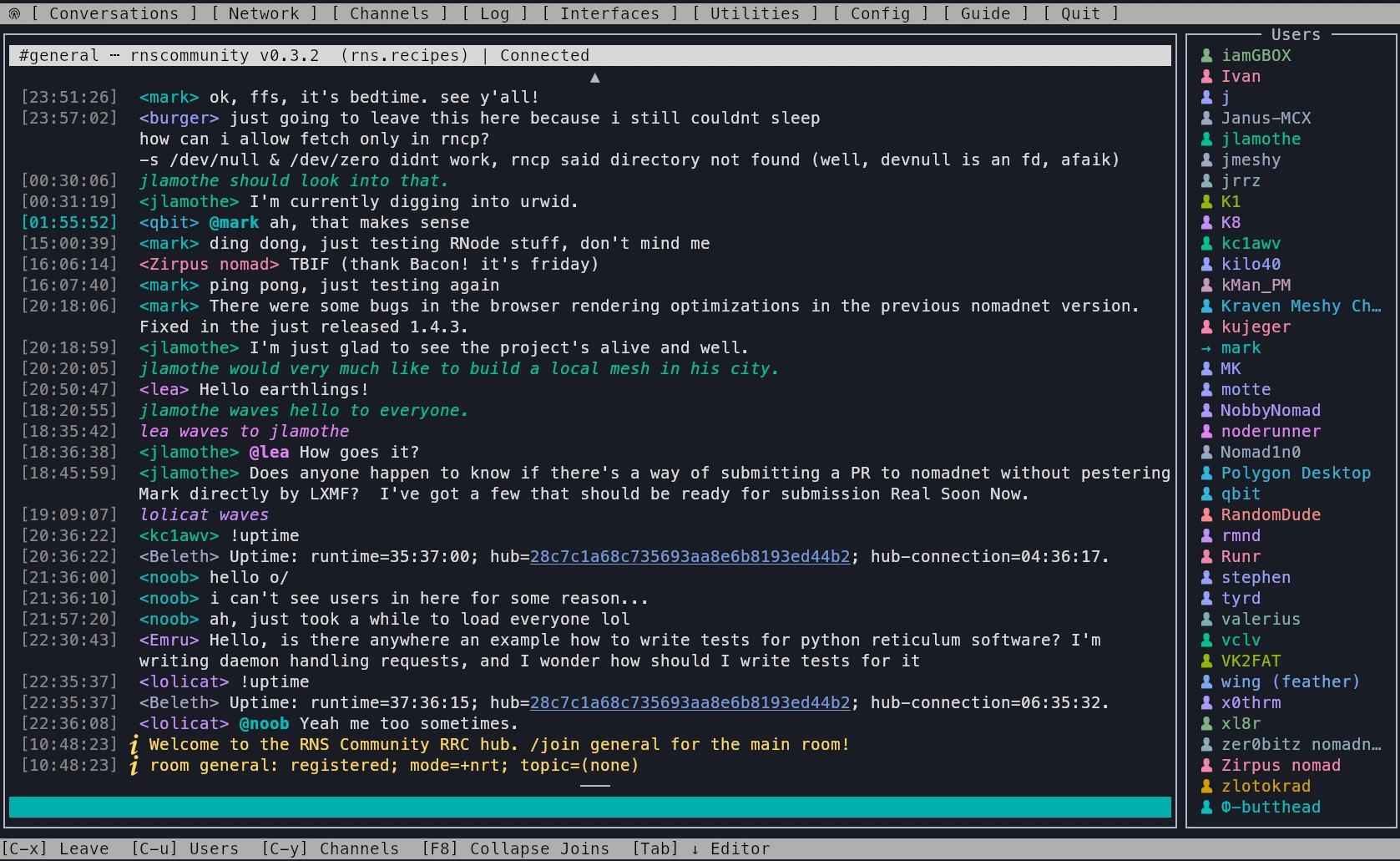Open the Network menu
Viewport: 1400px width, 861px height.
point(264,13)
